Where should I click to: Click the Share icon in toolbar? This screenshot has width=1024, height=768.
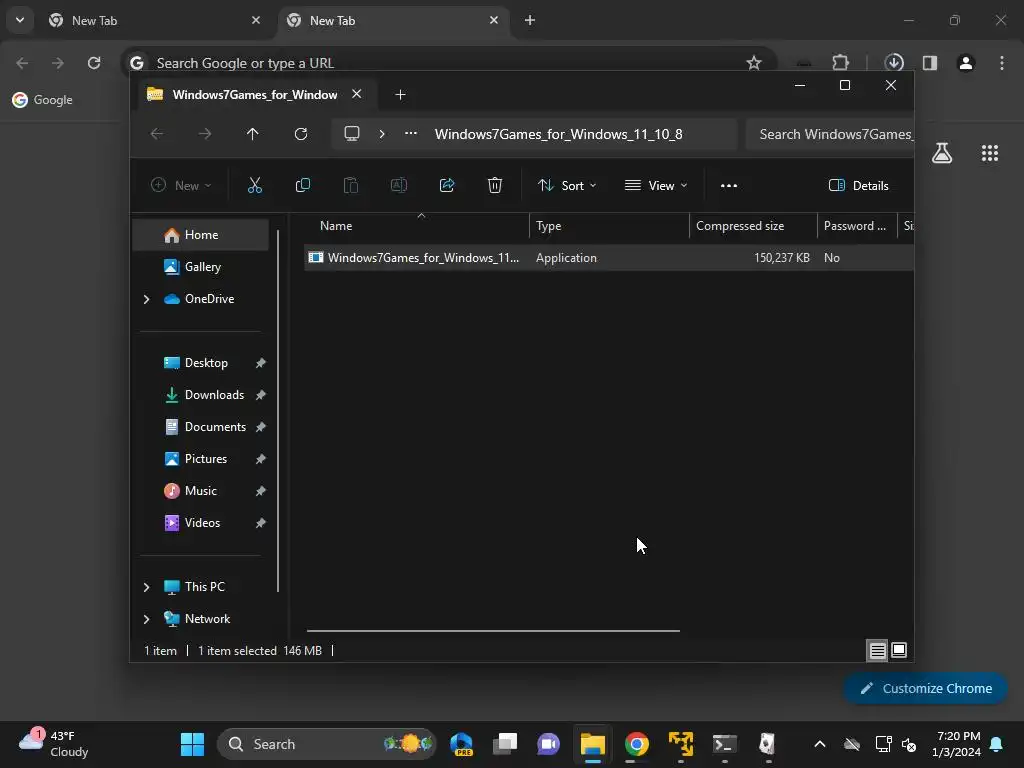click(x=447, y=185)
